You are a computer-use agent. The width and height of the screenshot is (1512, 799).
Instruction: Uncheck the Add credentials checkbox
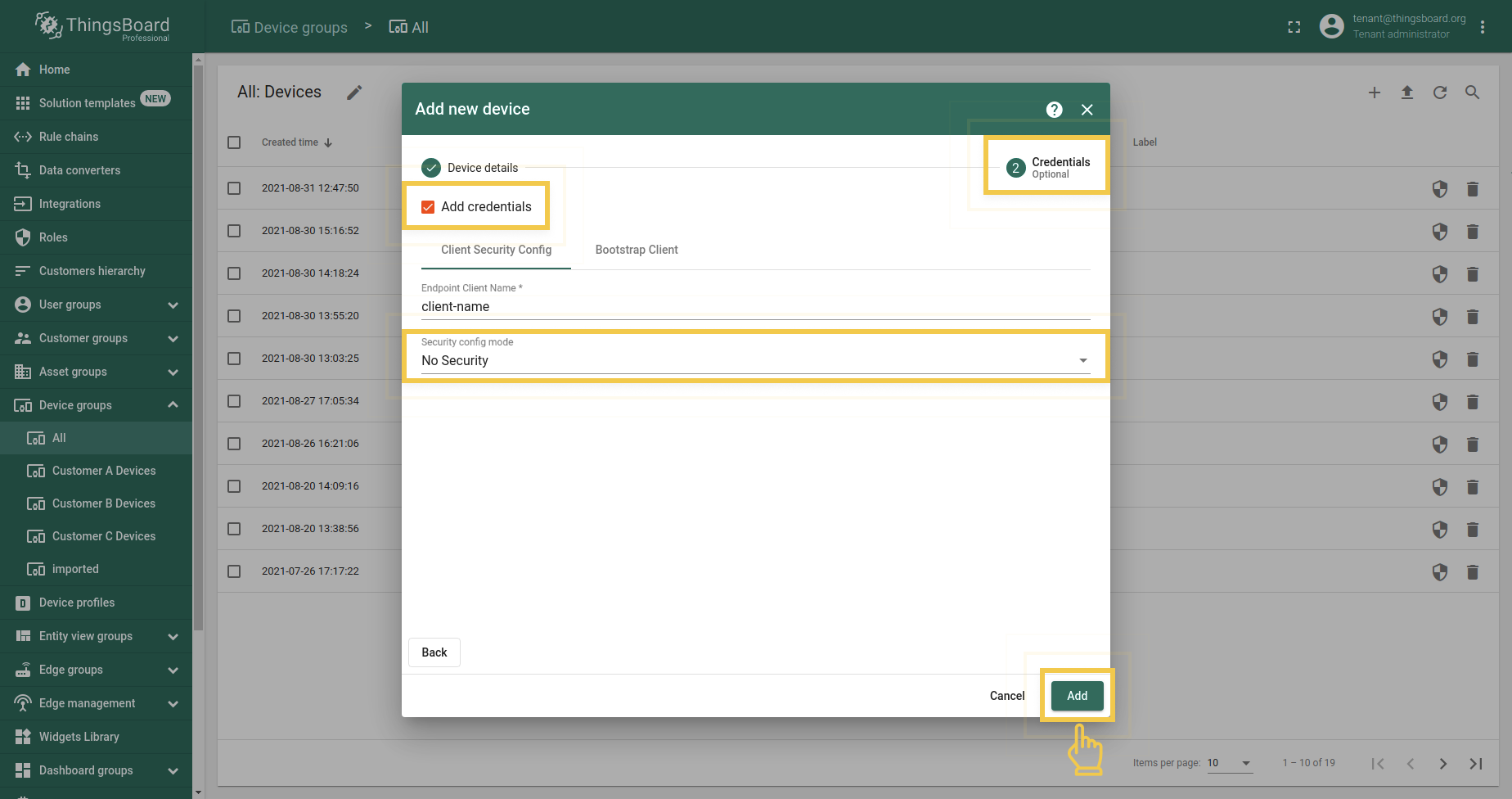[428, 207]
